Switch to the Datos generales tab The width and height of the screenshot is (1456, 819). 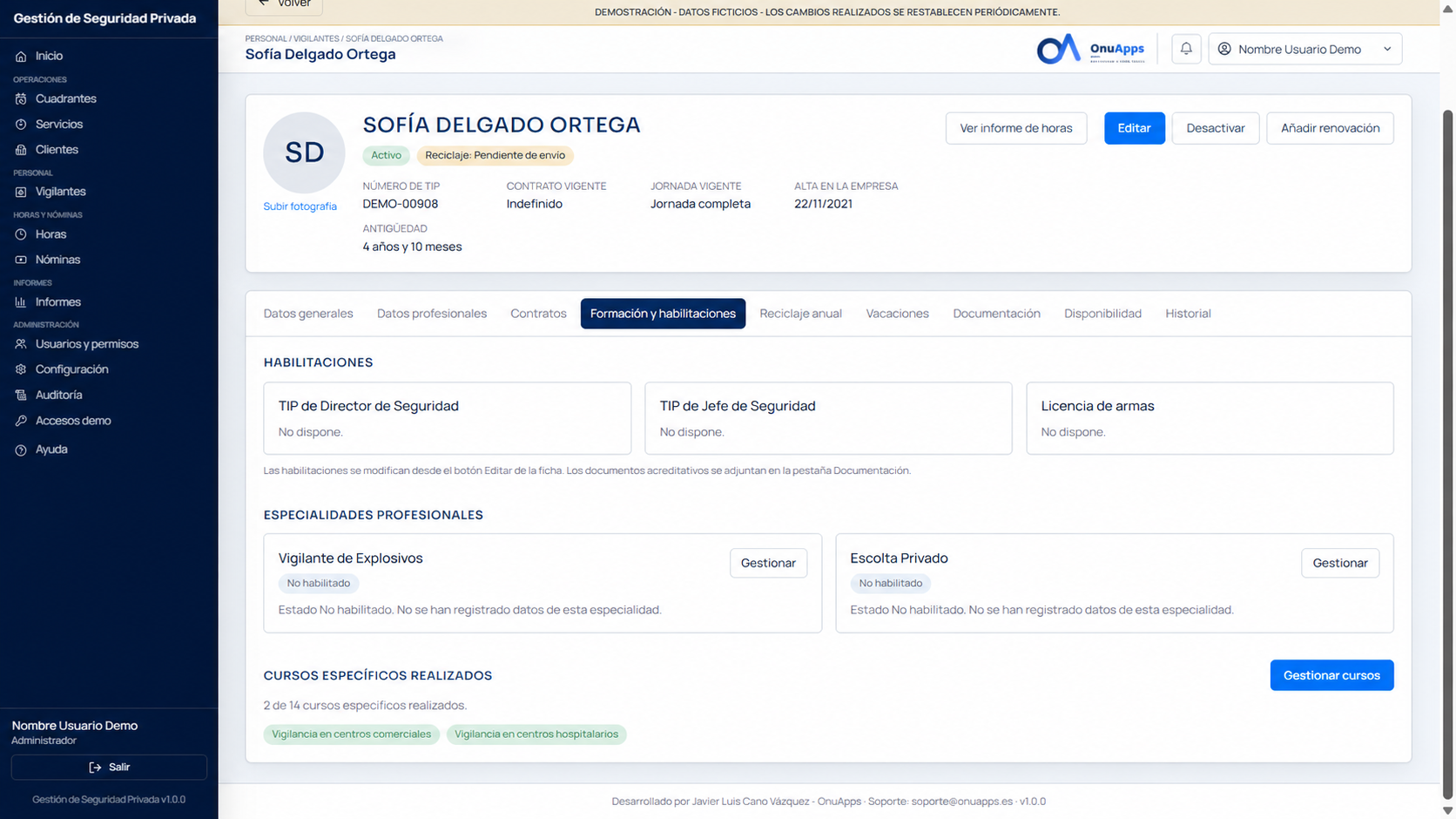pyautogui.click(x=308, y=314)
